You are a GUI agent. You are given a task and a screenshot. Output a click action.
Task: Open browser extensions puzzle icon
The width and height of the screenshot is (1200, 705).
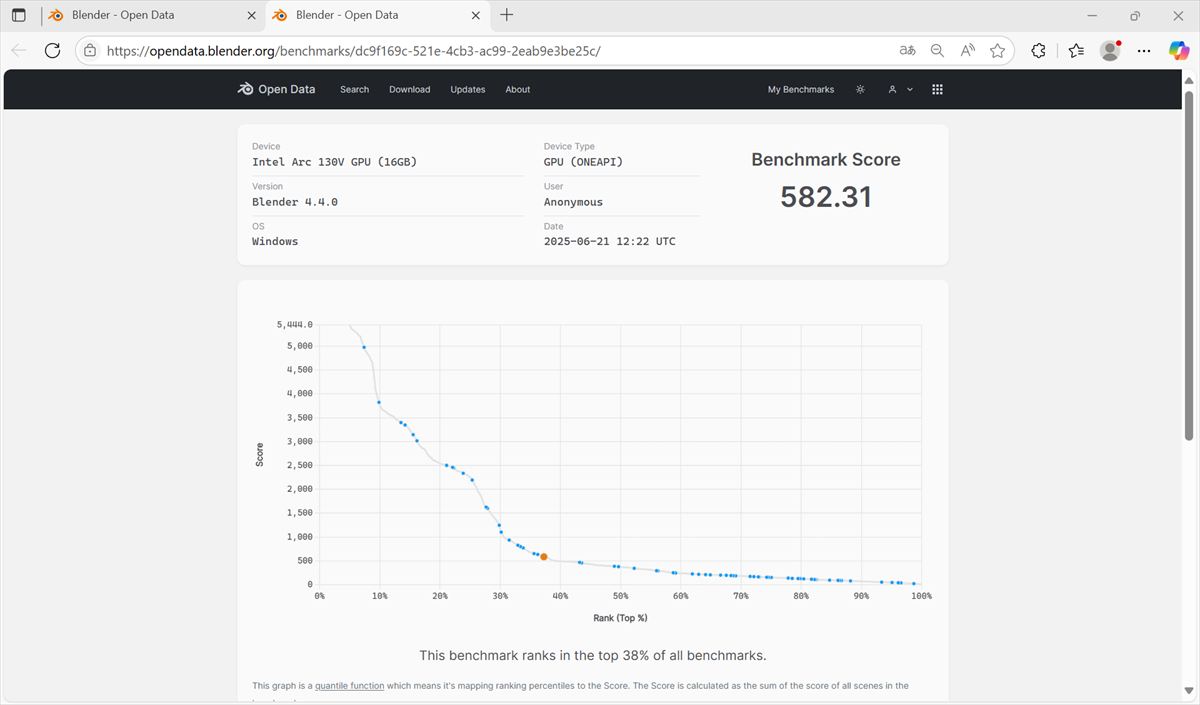(x=1038, y=50)
